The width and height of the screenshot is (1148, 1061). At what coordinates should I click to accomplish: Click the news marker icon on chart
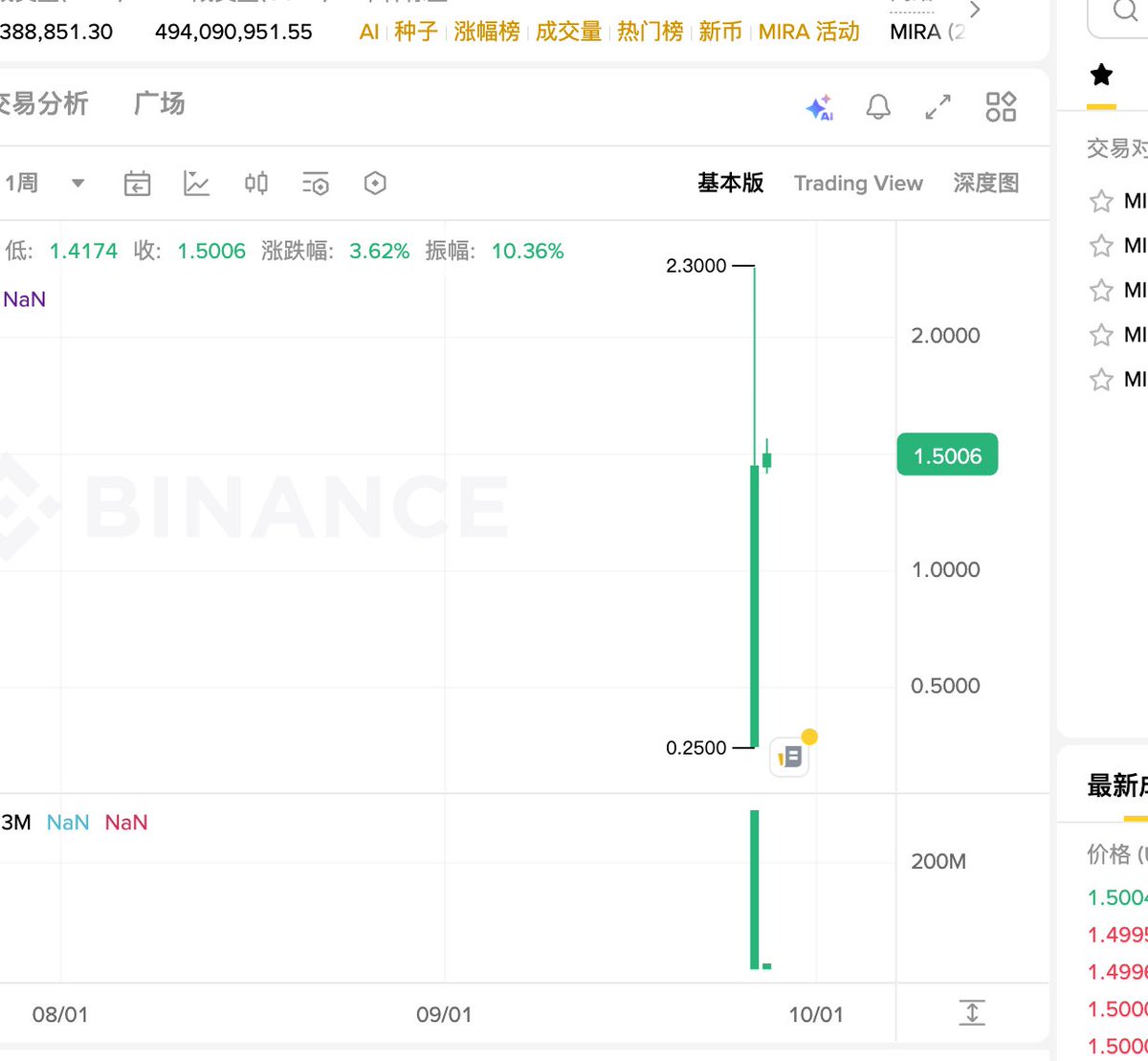coord(790,758)
